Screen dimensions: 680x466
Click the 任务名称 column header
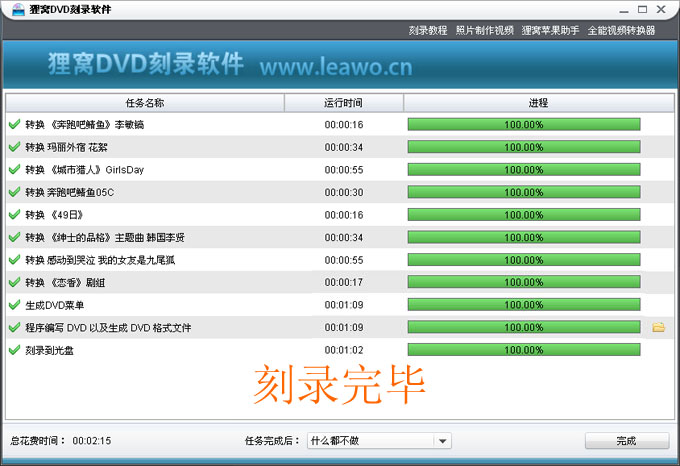pyautogui.click(x=145, y=103)
